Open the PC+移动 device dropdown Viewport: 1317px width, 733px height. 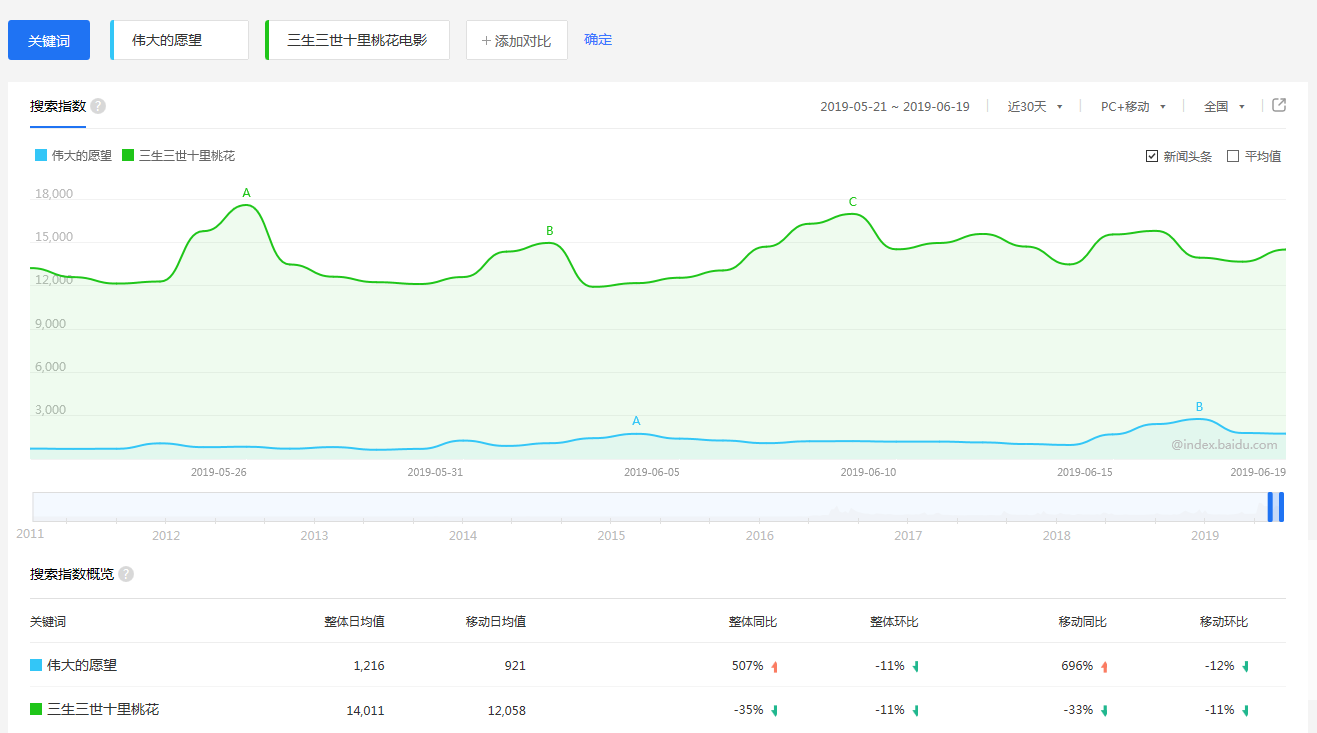(1133, 107)
